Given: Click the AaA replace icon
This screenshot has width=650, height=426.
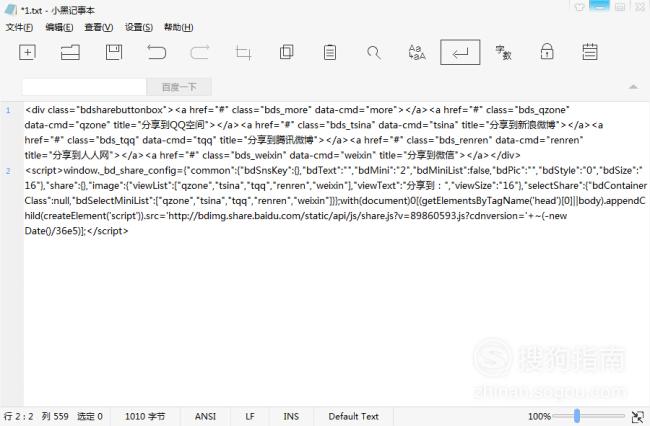Looking at the screenshot, I should pyautogui.click(x=417, y=53).
